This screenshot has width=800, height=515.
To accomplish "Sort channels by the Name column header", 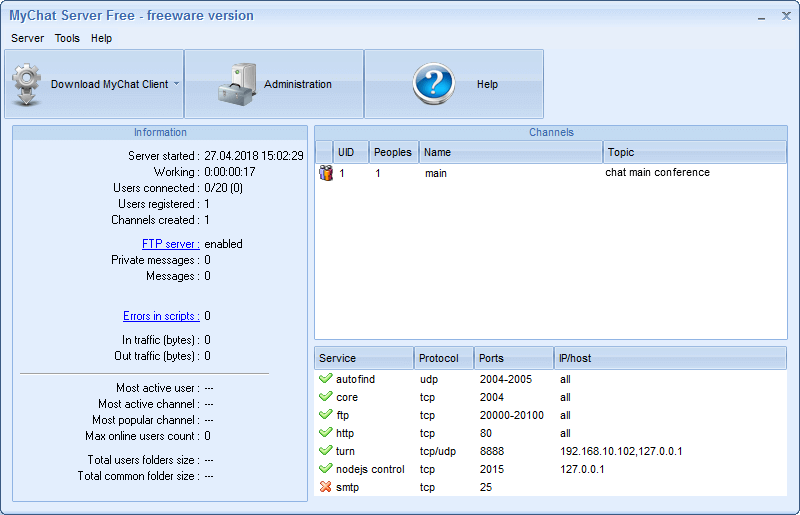I will tap(510, 153).
